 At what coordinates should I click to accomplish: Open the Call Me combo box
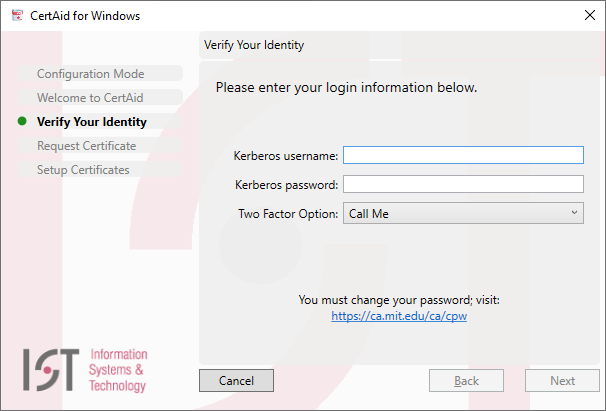click(x=463, y=213)
